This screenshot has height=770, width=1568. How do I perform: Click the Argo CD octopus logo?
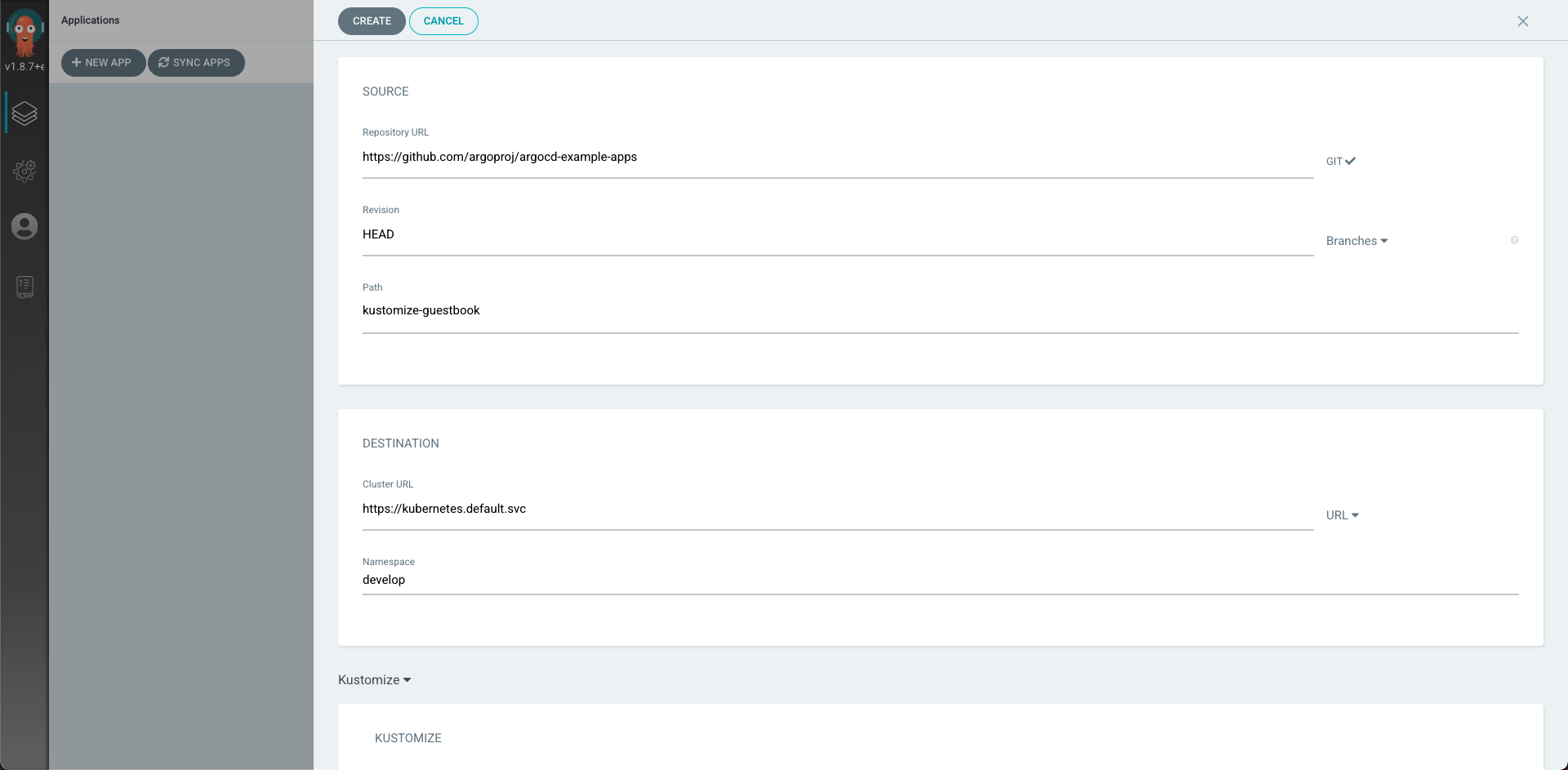(24, 31)
